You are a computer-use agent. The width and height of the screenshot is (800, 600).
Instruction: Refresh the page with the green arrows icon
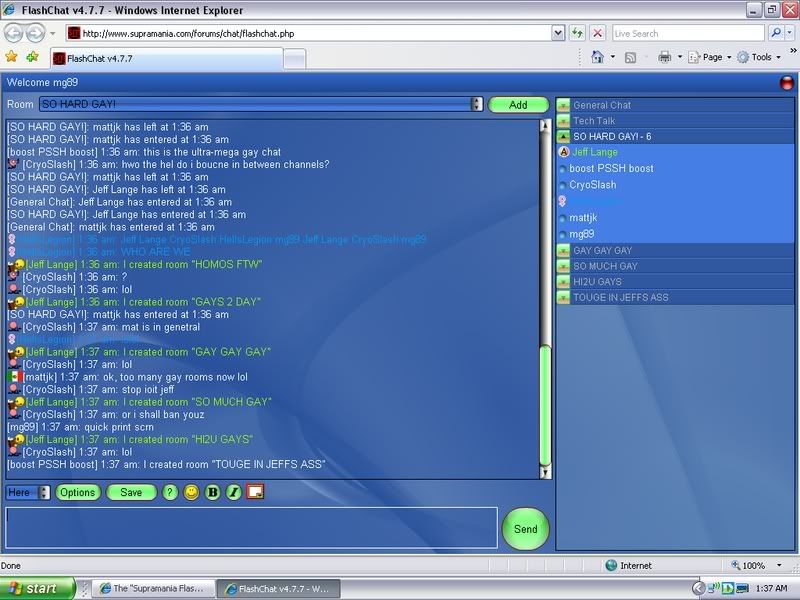tap(577, 34)
